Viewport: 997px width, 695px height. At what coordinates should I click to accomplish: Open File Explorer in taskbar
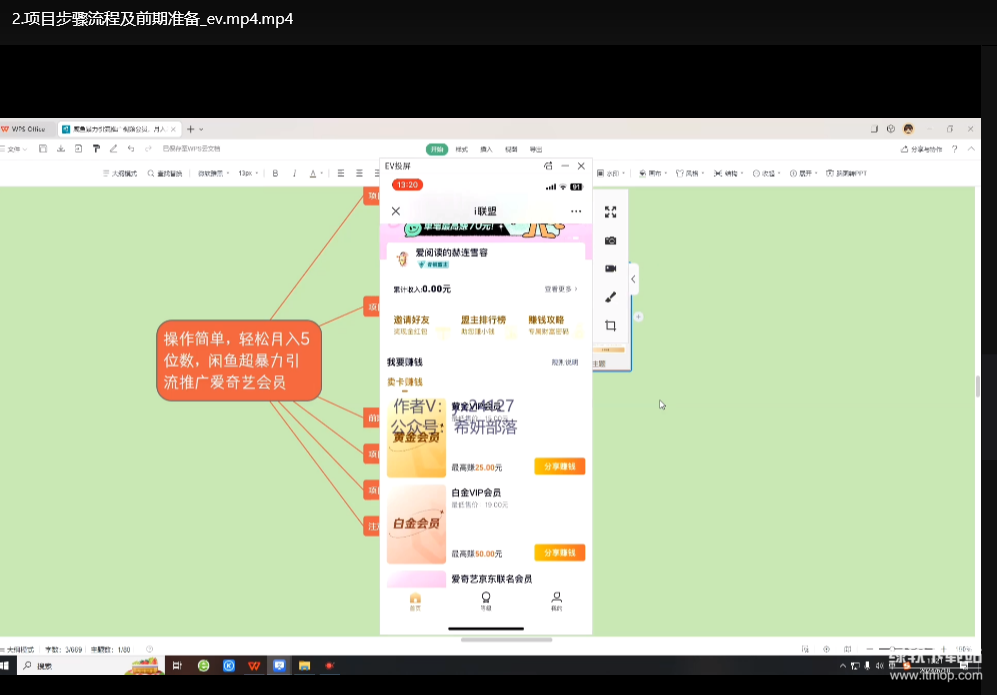click(x=305, y=666)
